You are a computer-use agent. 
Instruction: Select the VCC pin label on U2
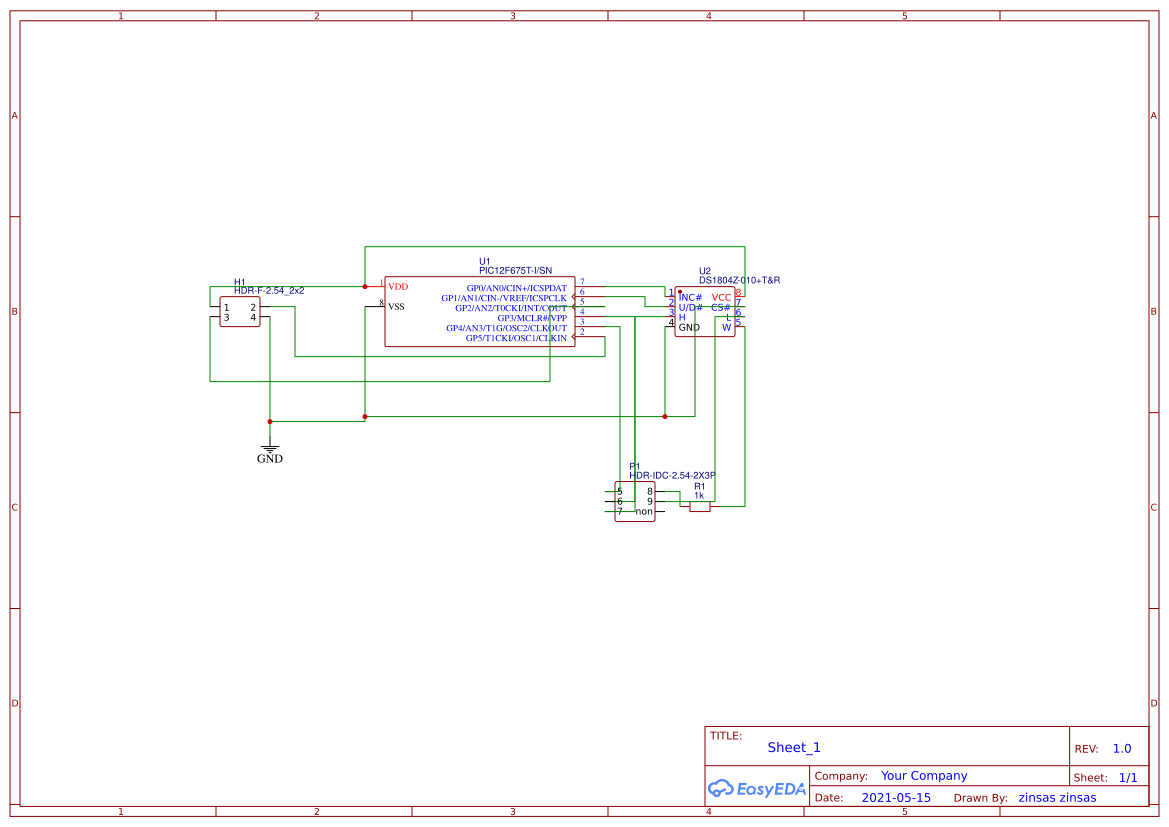721,297
